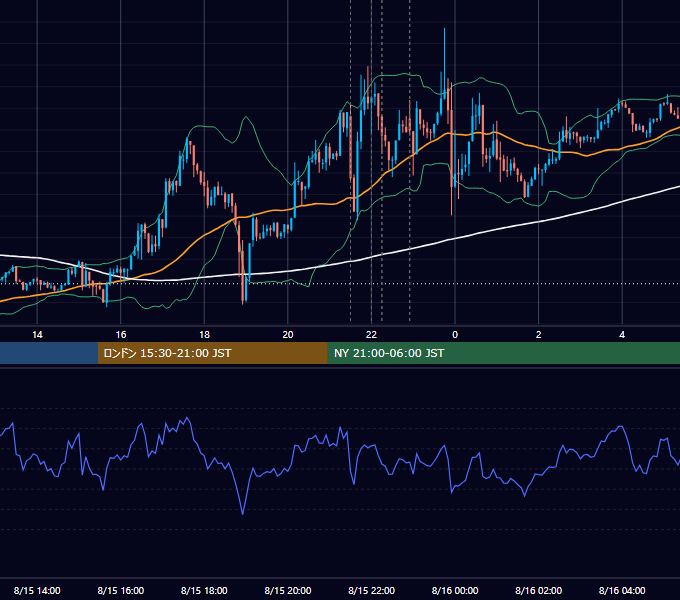Click the 8/16 02:00 time label
The image size is (680, 600).
(x=539, y=590)
